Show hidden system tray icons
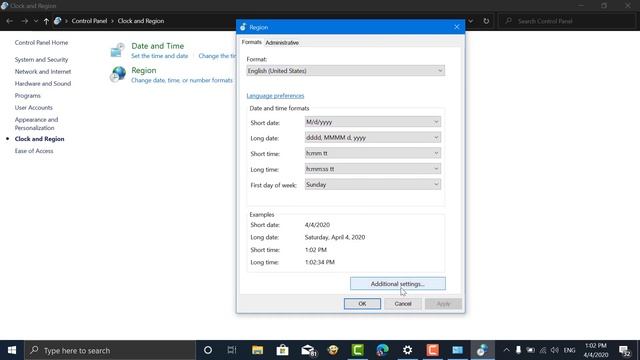Screen dimensions: 640x360 (507, 350)
